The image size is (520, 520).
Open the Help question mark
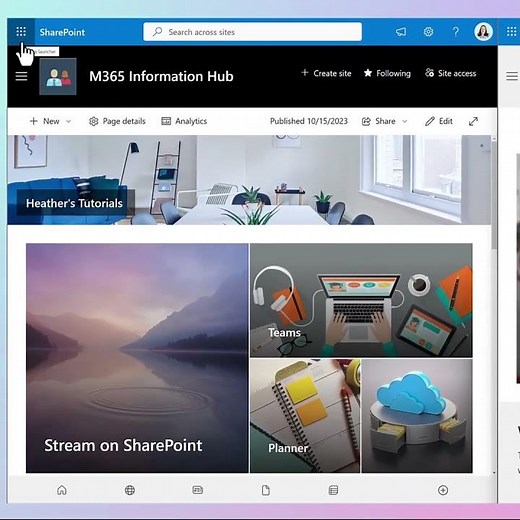(455, 32)
